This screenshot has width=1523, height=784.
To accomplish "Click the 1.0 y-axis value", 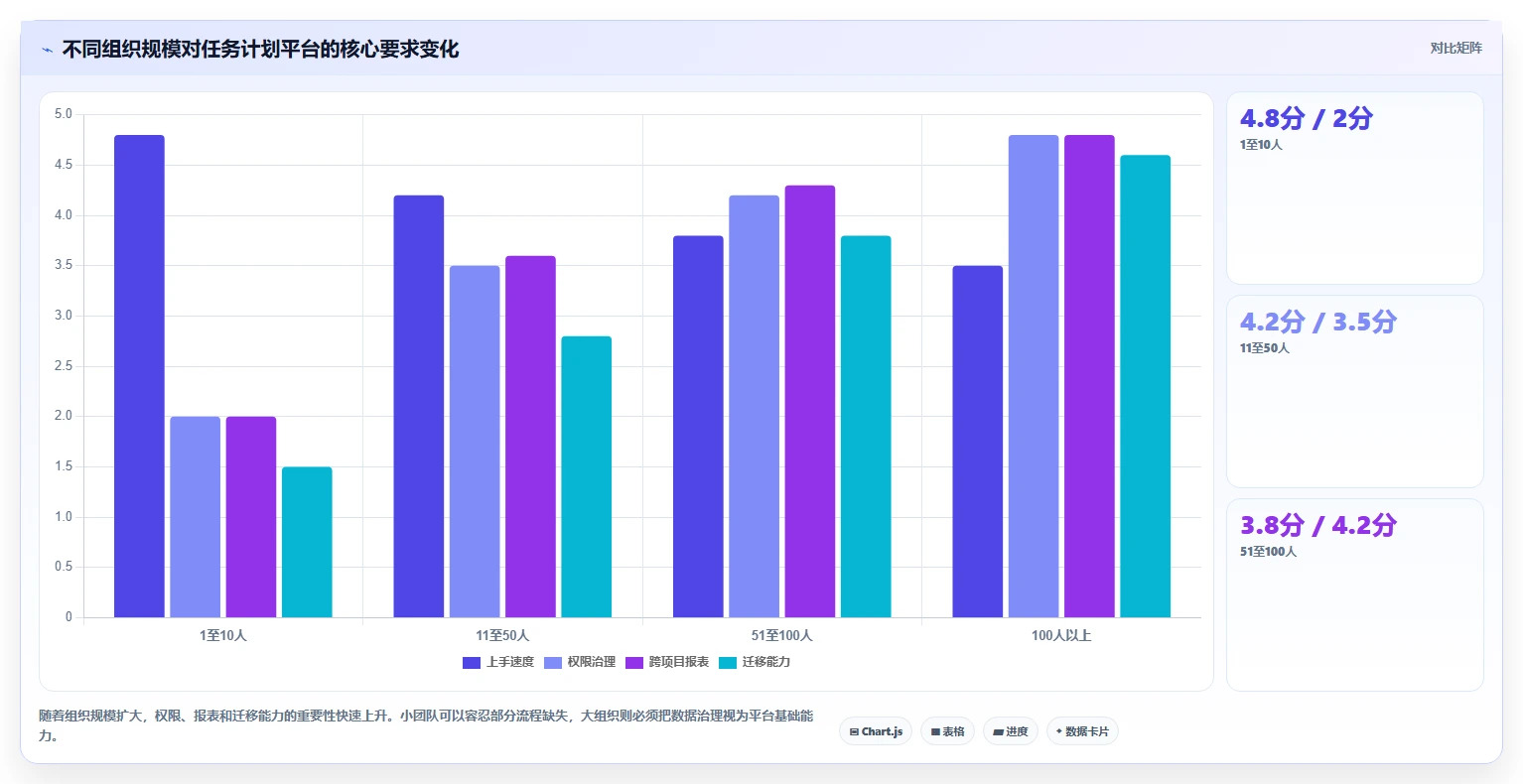I will pos(64,517).
